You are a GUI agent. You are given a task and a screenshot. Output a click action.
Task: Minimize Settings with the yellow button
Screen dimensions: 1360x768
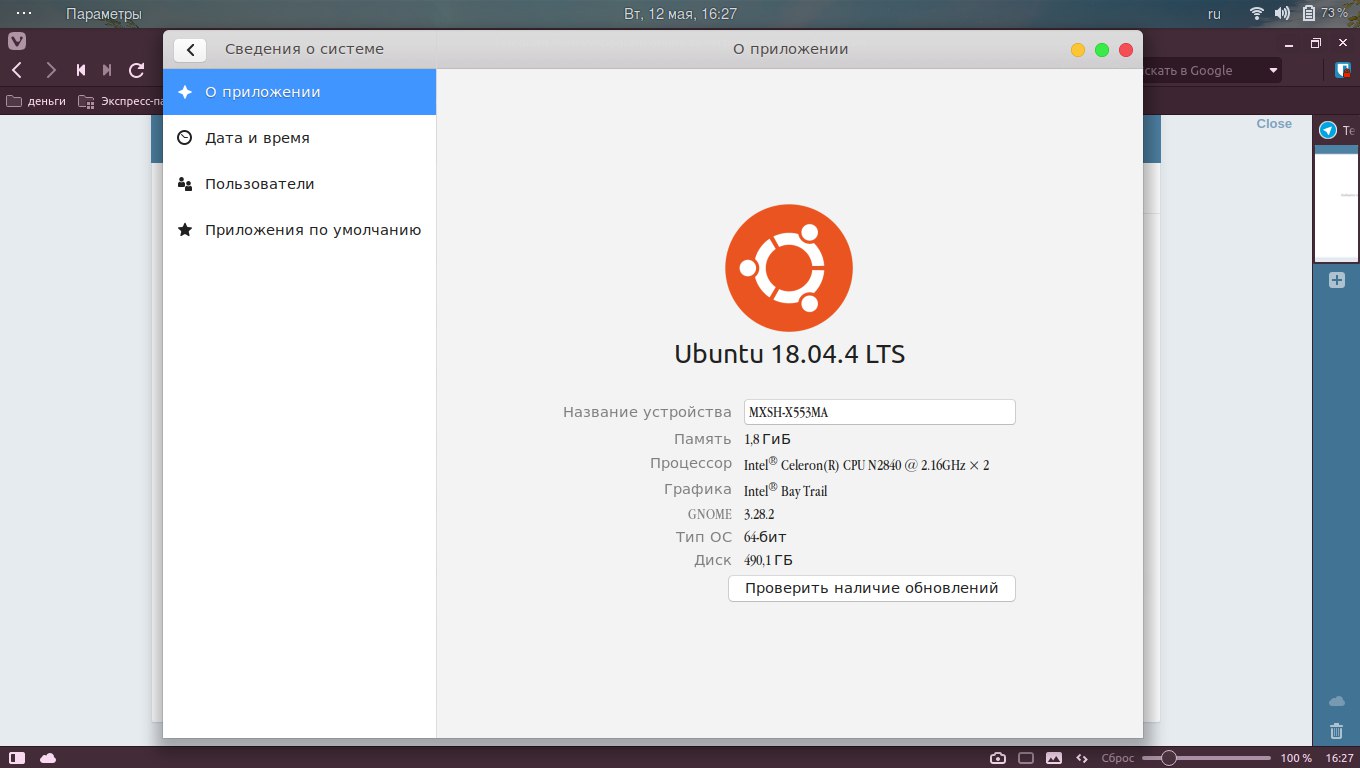click(1078, 50)
